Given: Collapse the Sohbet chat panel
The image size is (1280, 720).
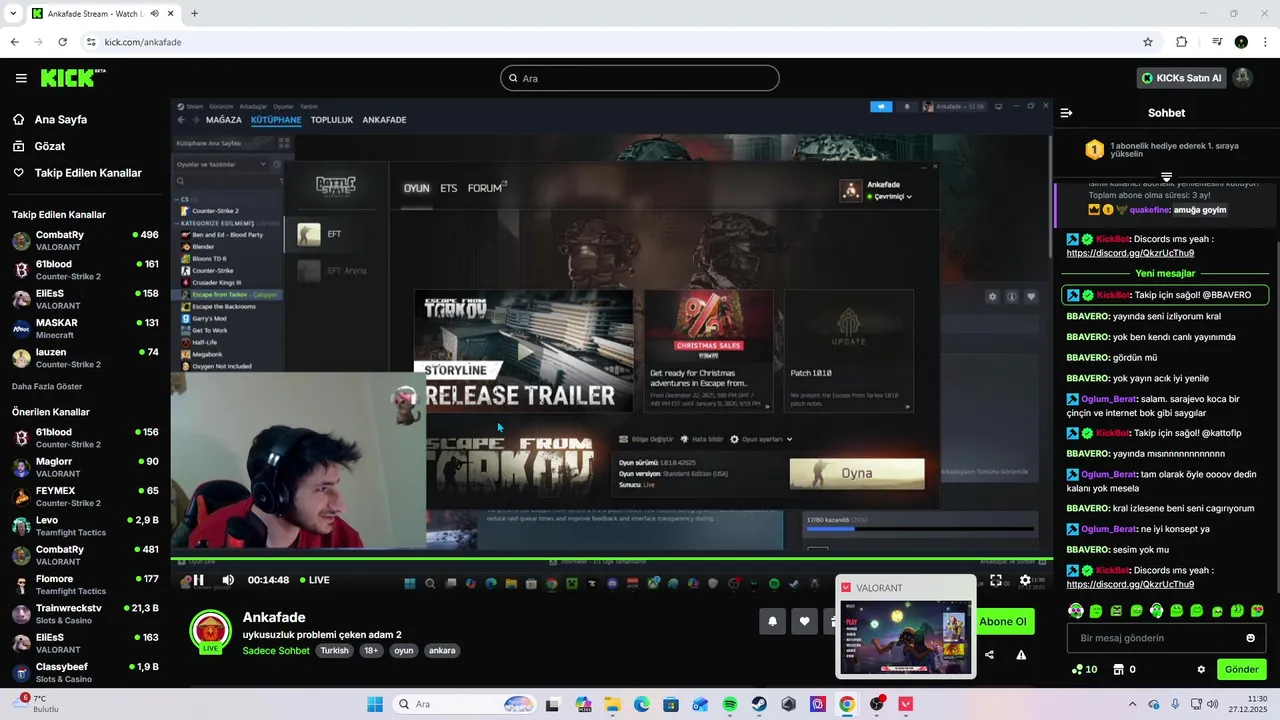Looking at the screenshot, I should [1067, 113].
